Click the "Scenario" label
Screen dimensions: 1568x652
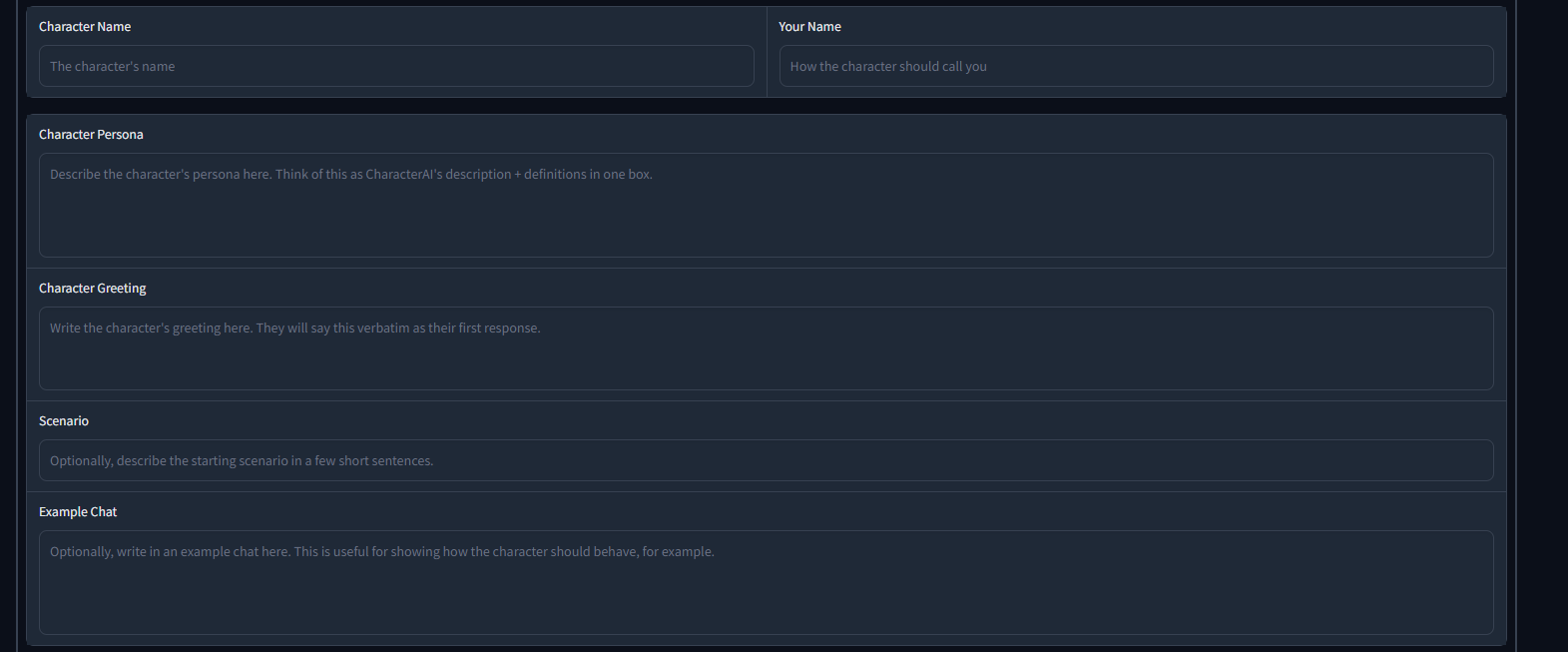pos(64,421)
